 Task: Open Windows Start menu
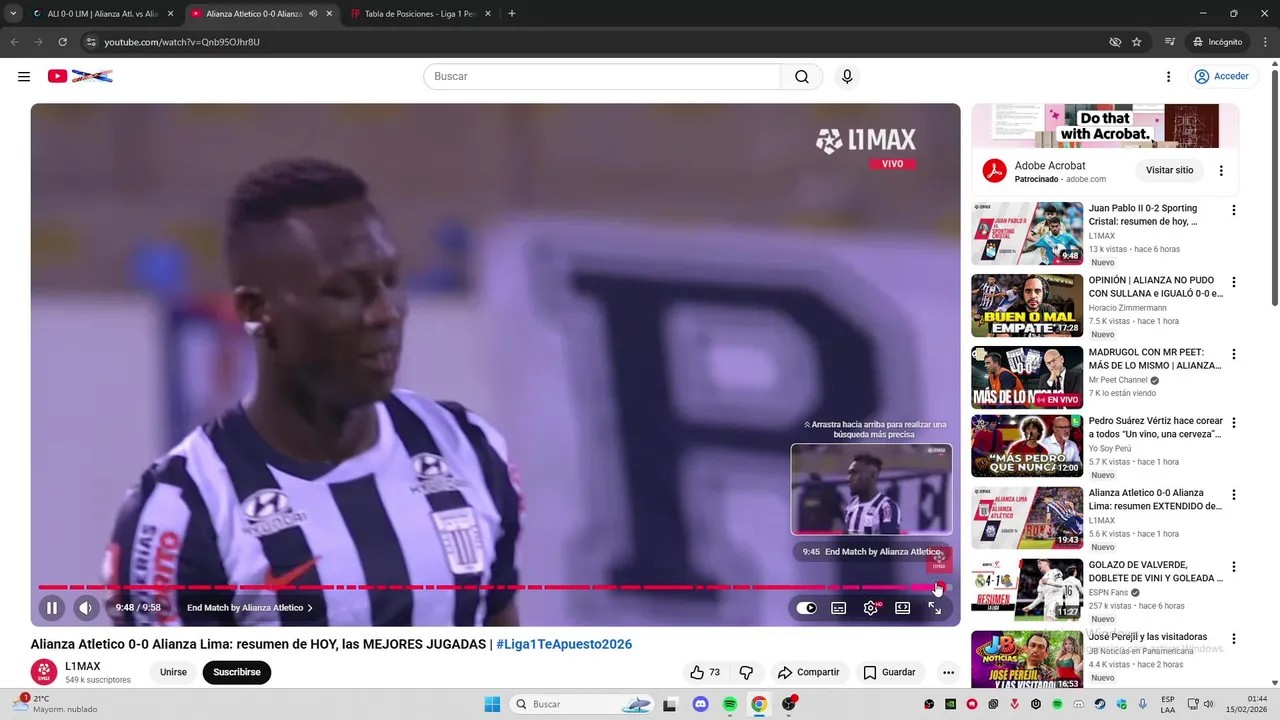click(x=492, y=704)
